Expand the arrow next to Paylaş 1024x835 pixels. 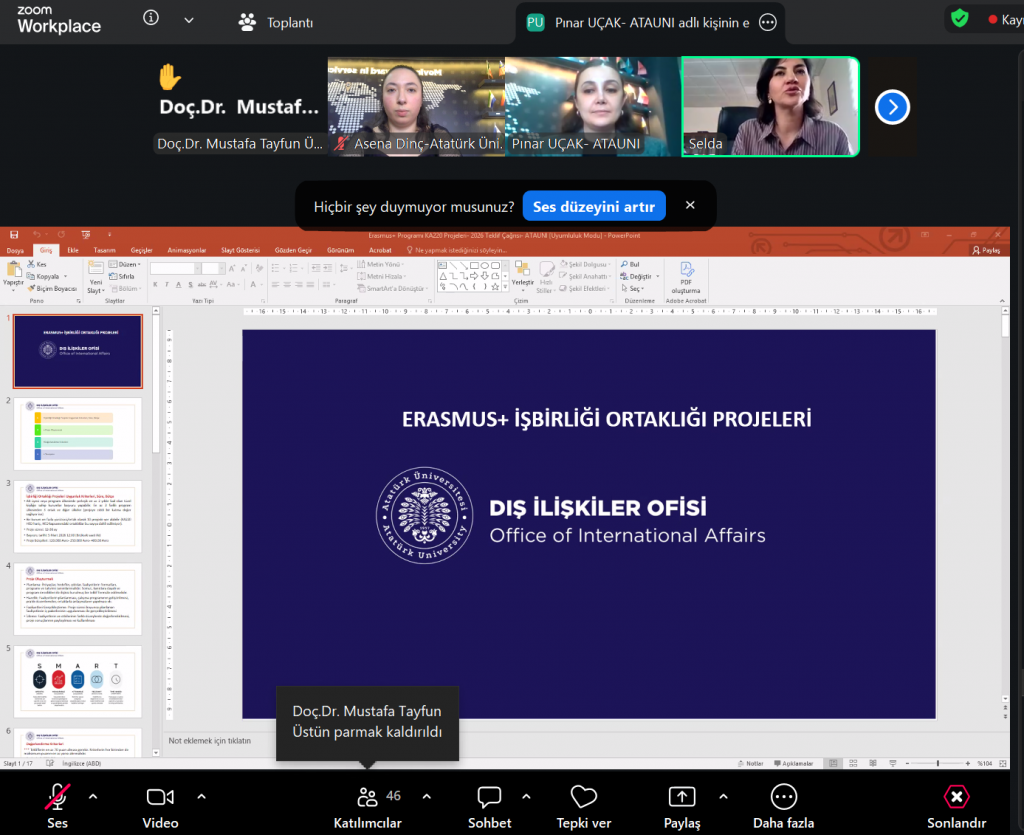point(723,797)
